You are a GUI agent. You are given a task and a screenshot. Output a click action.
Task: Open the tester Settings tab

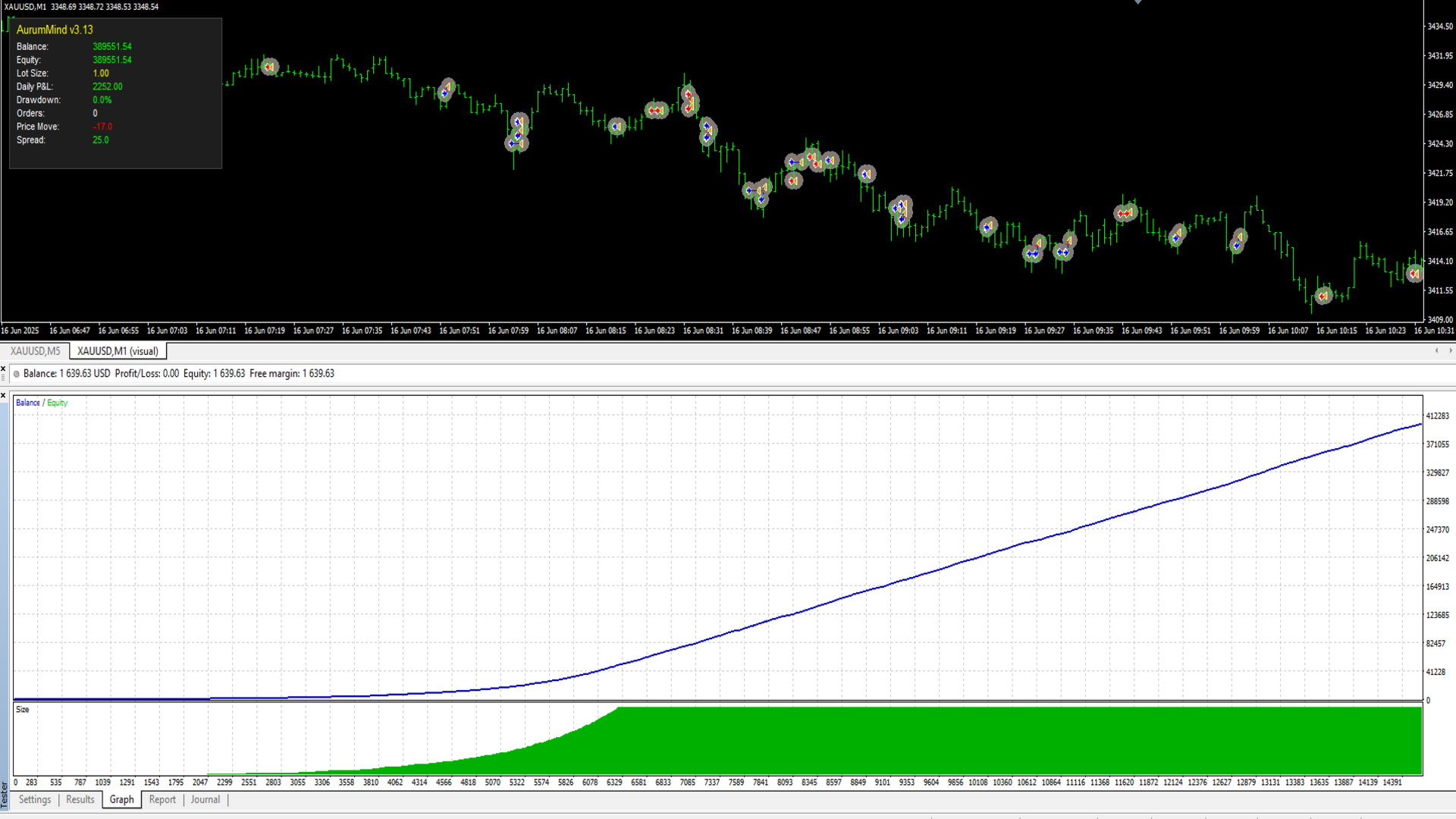[x=35, y=799]
